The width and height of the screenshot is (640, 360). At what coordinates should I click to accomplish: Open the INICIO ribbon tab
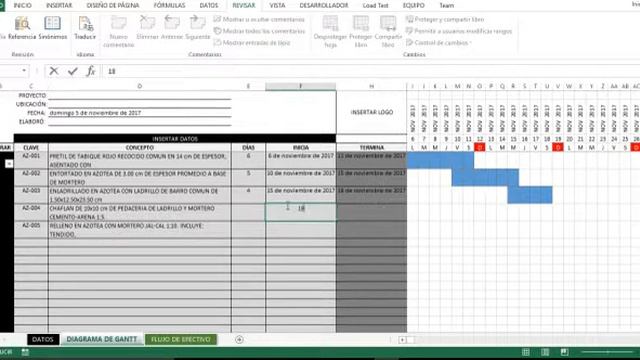pyautogui.click(x=22, y=5)
